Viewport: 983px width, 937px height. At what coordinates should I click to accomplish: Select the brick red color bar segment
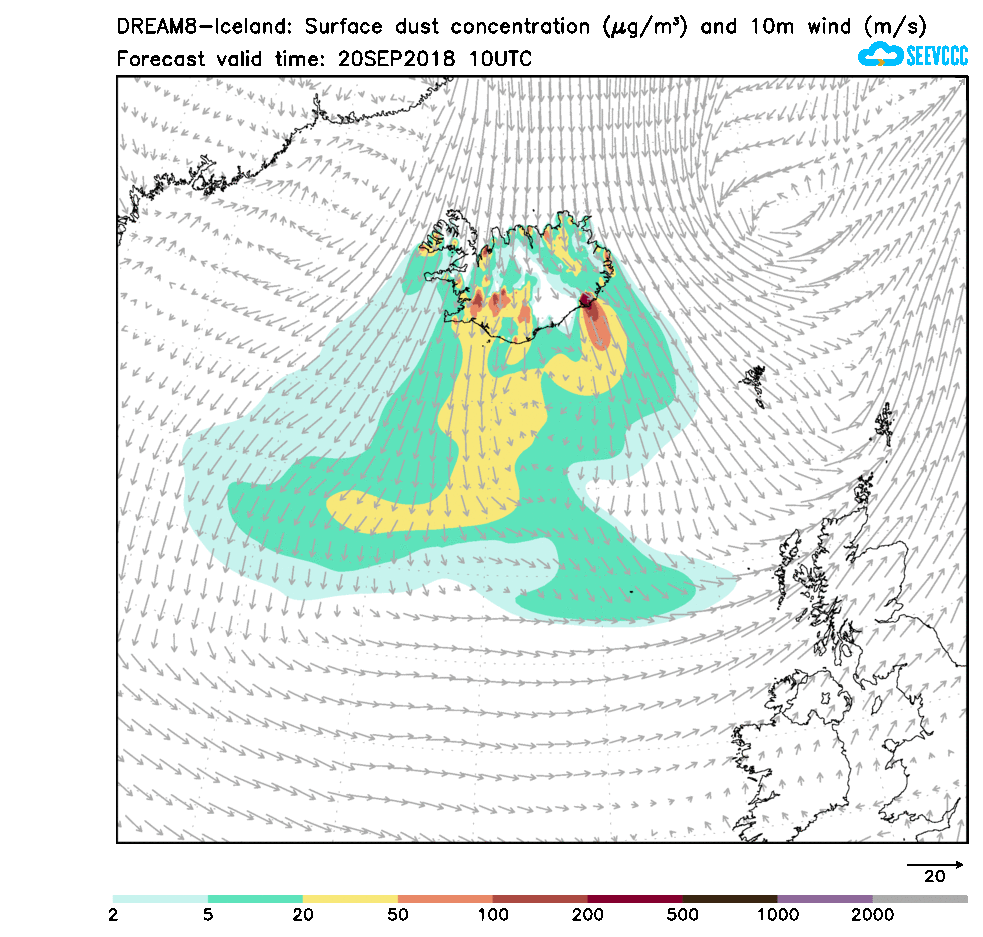(540, 899)
